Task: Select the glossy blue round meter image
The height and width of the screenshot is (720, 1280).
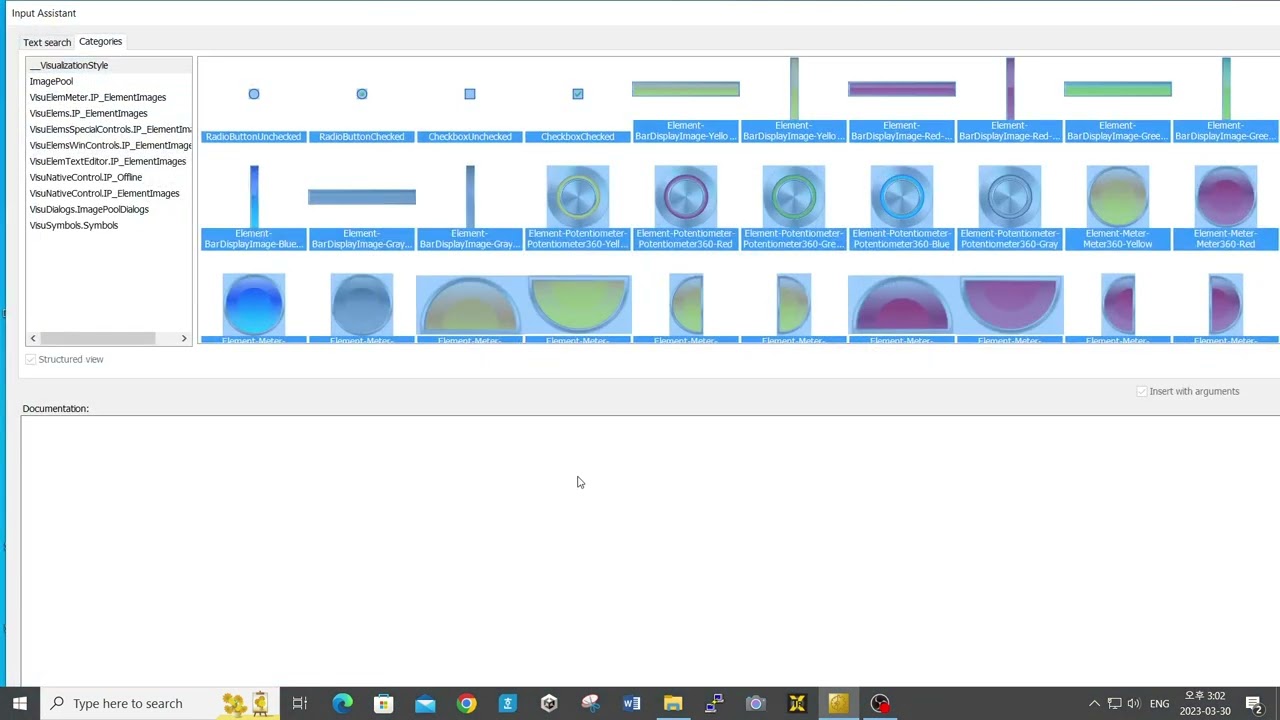Action: pyautogui.click(x=254, y=304)
